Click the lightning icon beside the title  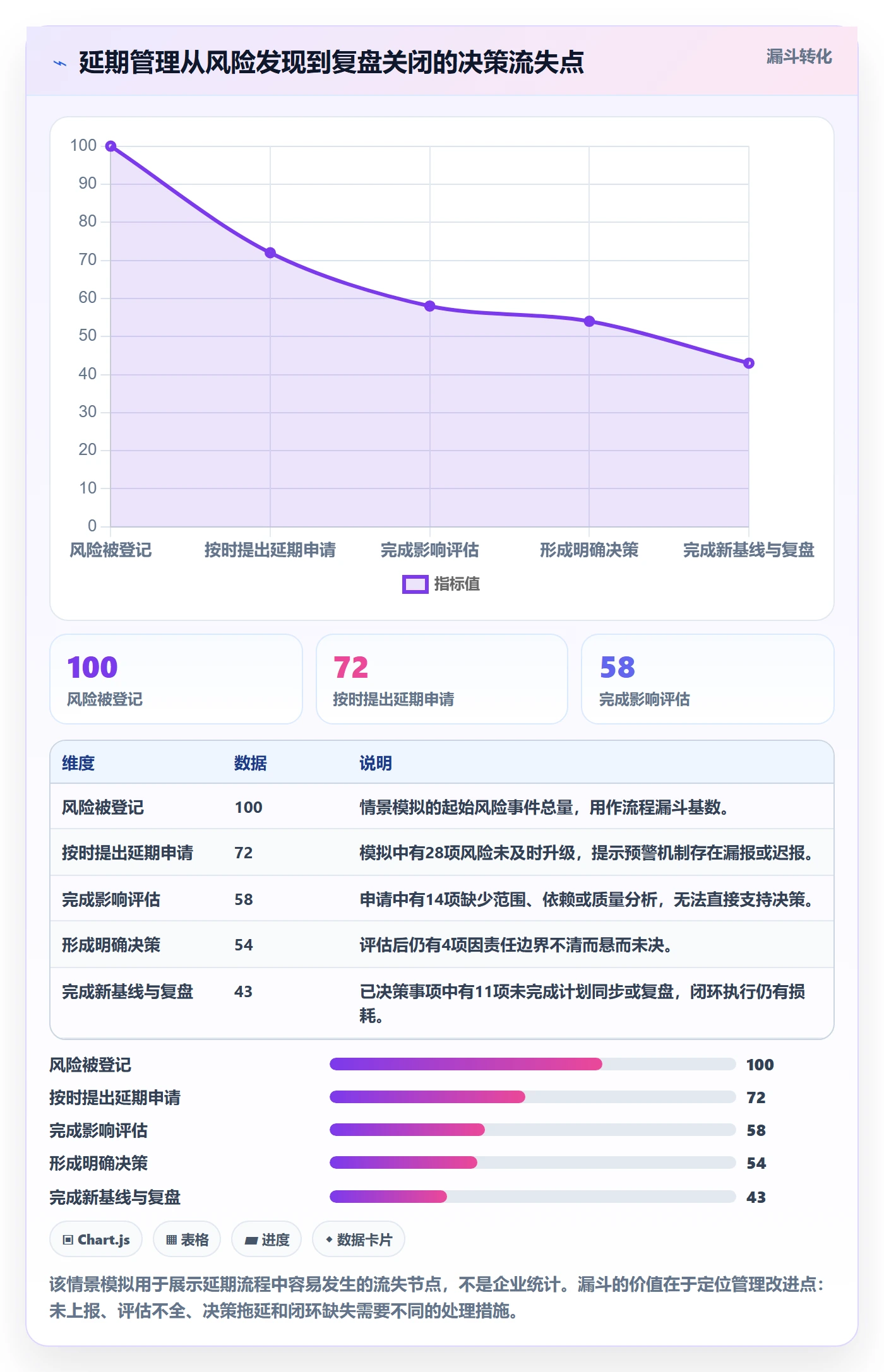pyautogui.click(x=60, y=63)
